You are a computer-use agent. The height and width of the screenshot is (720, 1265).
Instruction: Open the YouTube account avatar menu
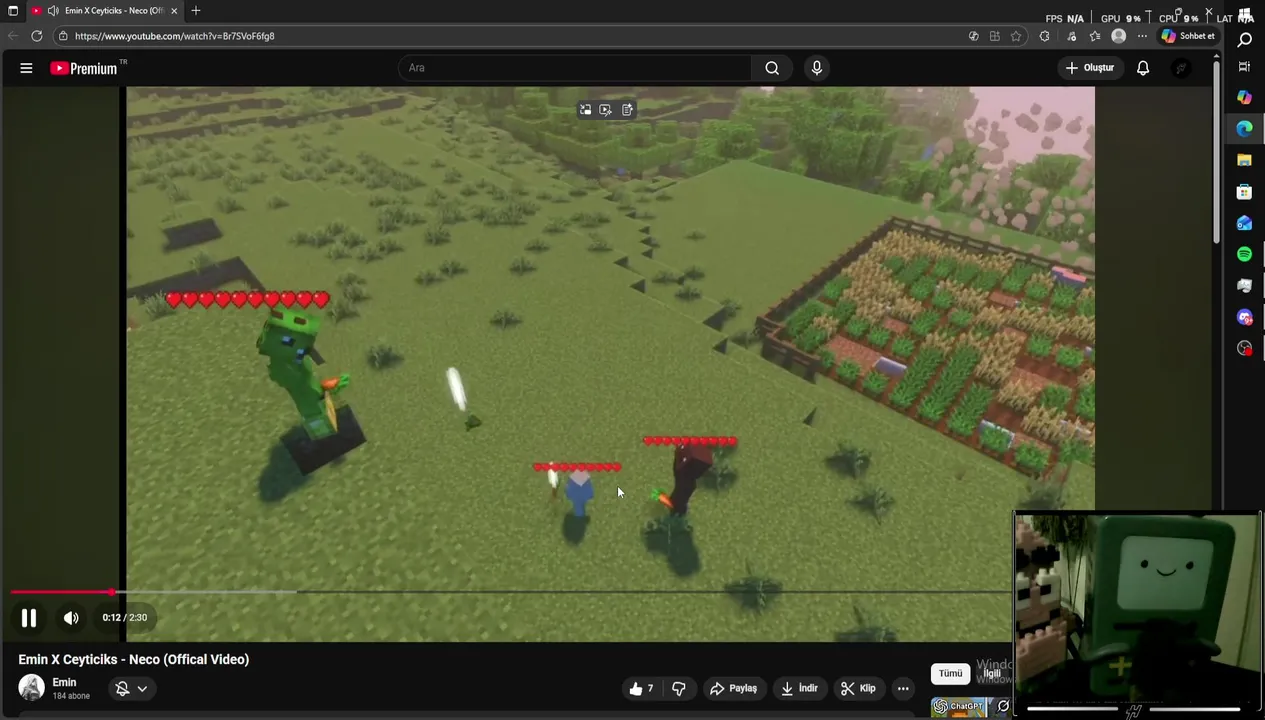click(1181, 68)
